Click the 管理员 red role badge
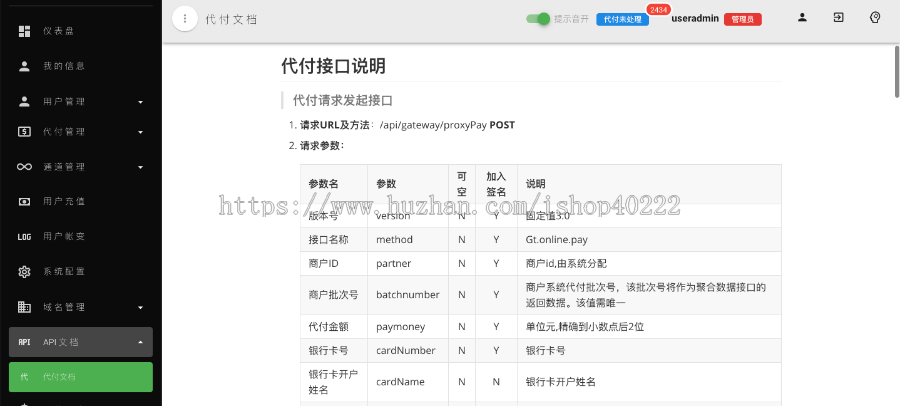This screenshot has width=900, height=406. coord(743,19)
